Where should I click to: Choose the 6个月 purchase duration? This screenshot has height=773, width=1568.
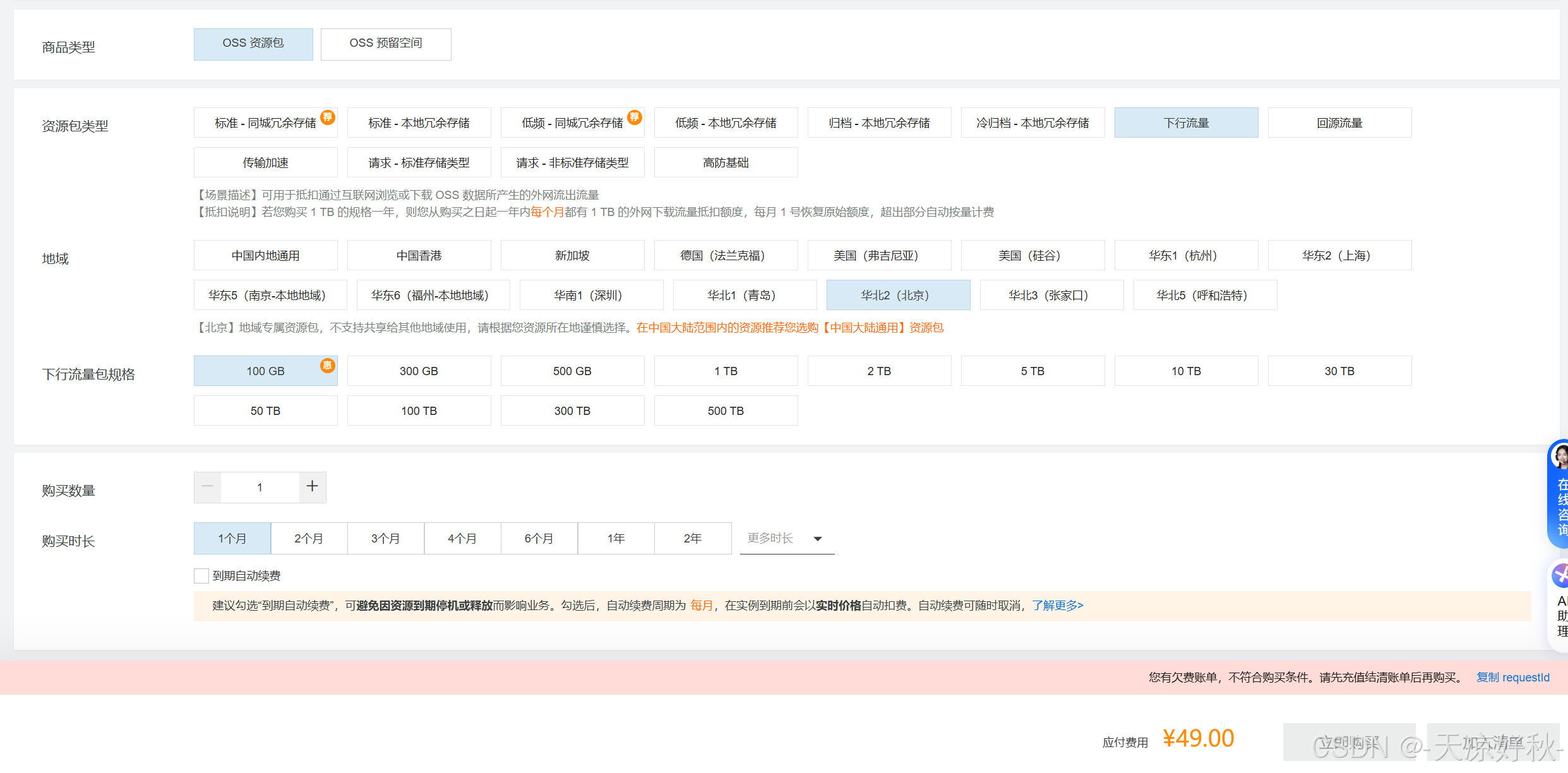click(539, 539)
